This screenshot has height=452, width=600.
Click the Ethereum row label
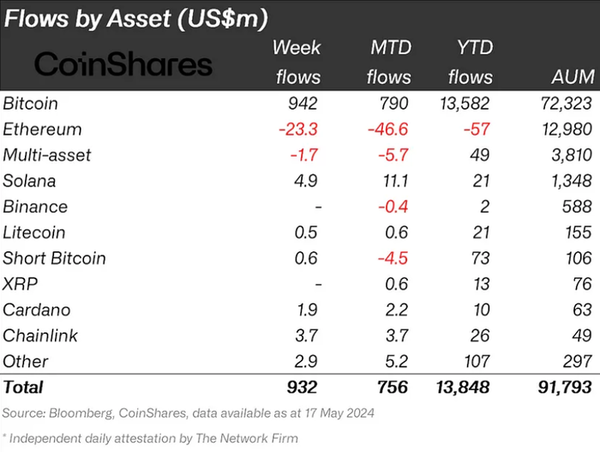pyautogui.click(x=41, y=129)
